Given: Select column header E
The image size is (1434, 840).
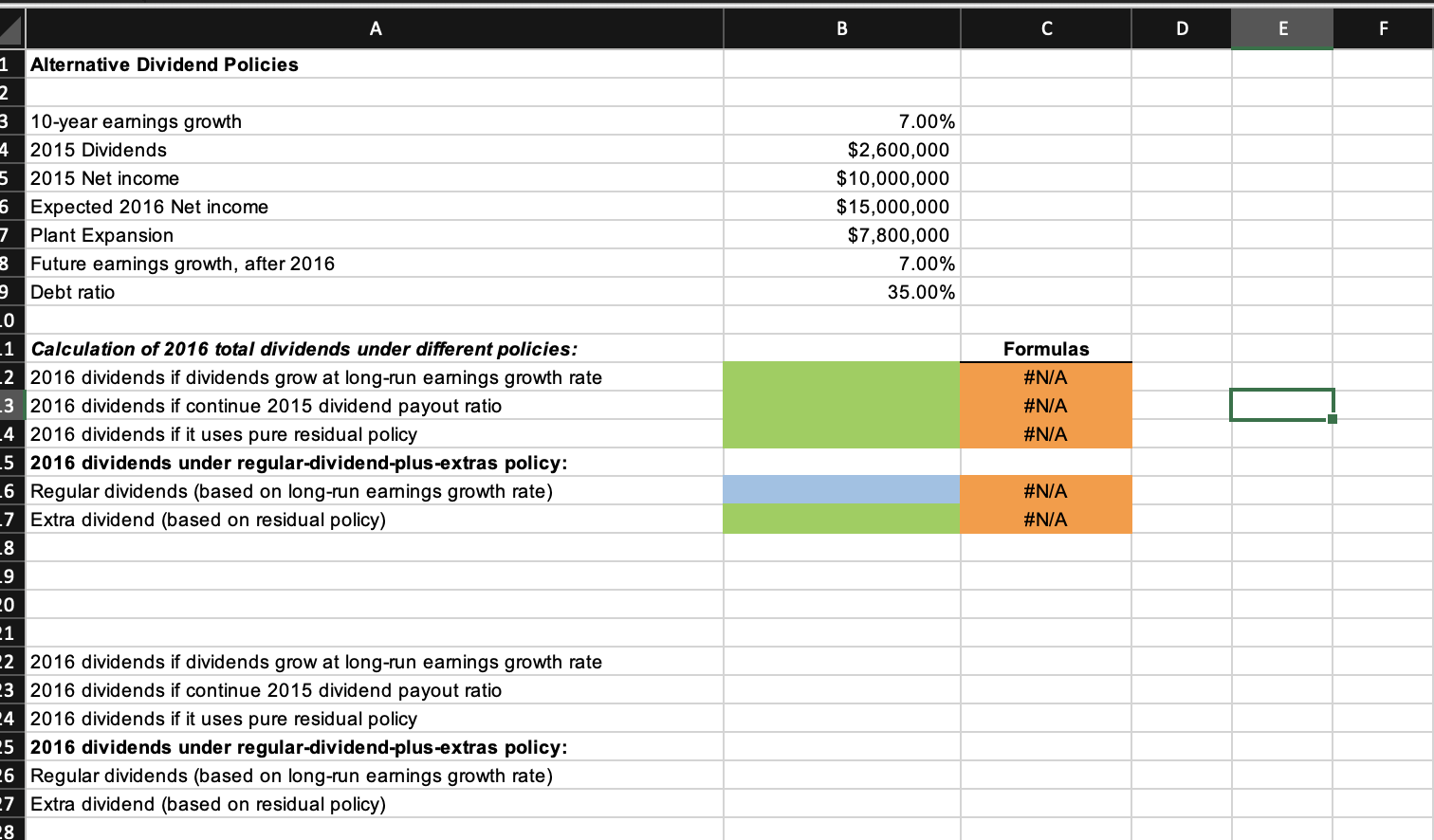Looking at the screenshot, I should pyautogui.click(x=1282, y=28).
